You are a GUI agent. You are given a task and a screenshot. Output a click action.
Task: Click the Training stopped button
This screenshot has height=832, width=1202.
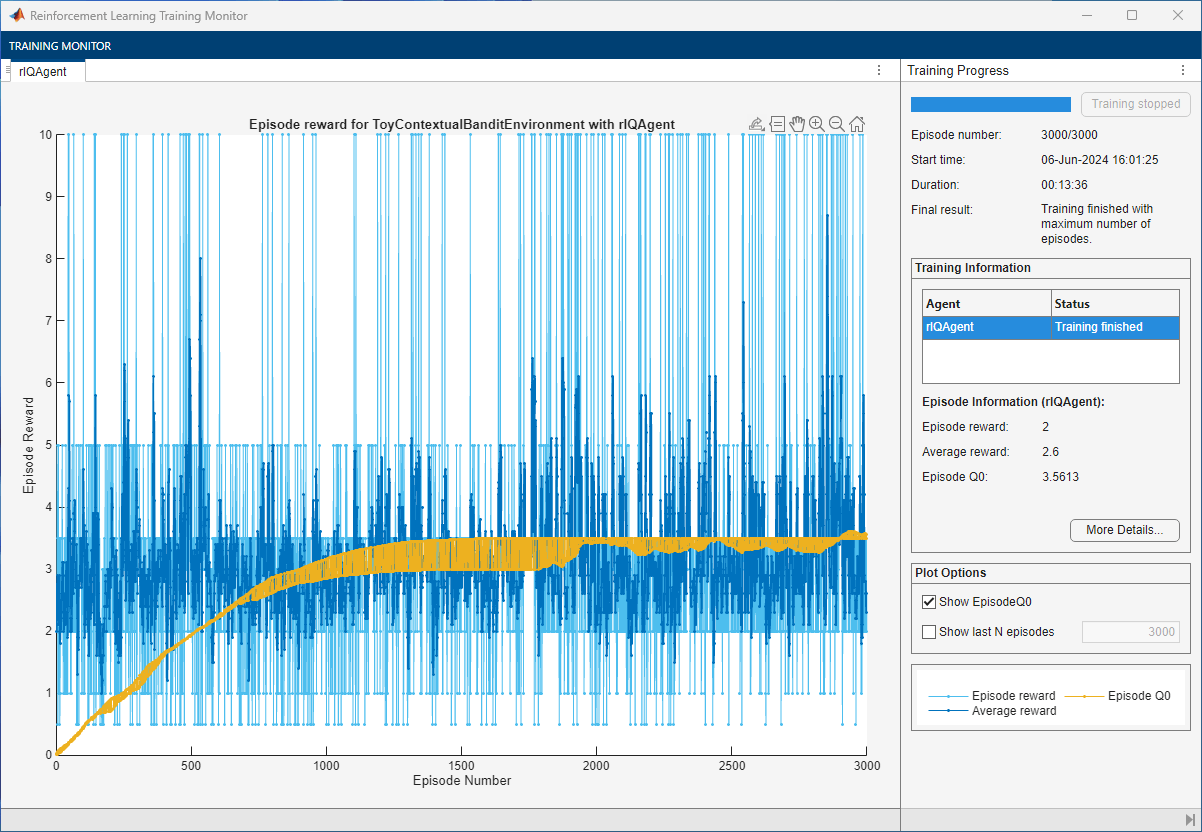[x=1135, y=104]
